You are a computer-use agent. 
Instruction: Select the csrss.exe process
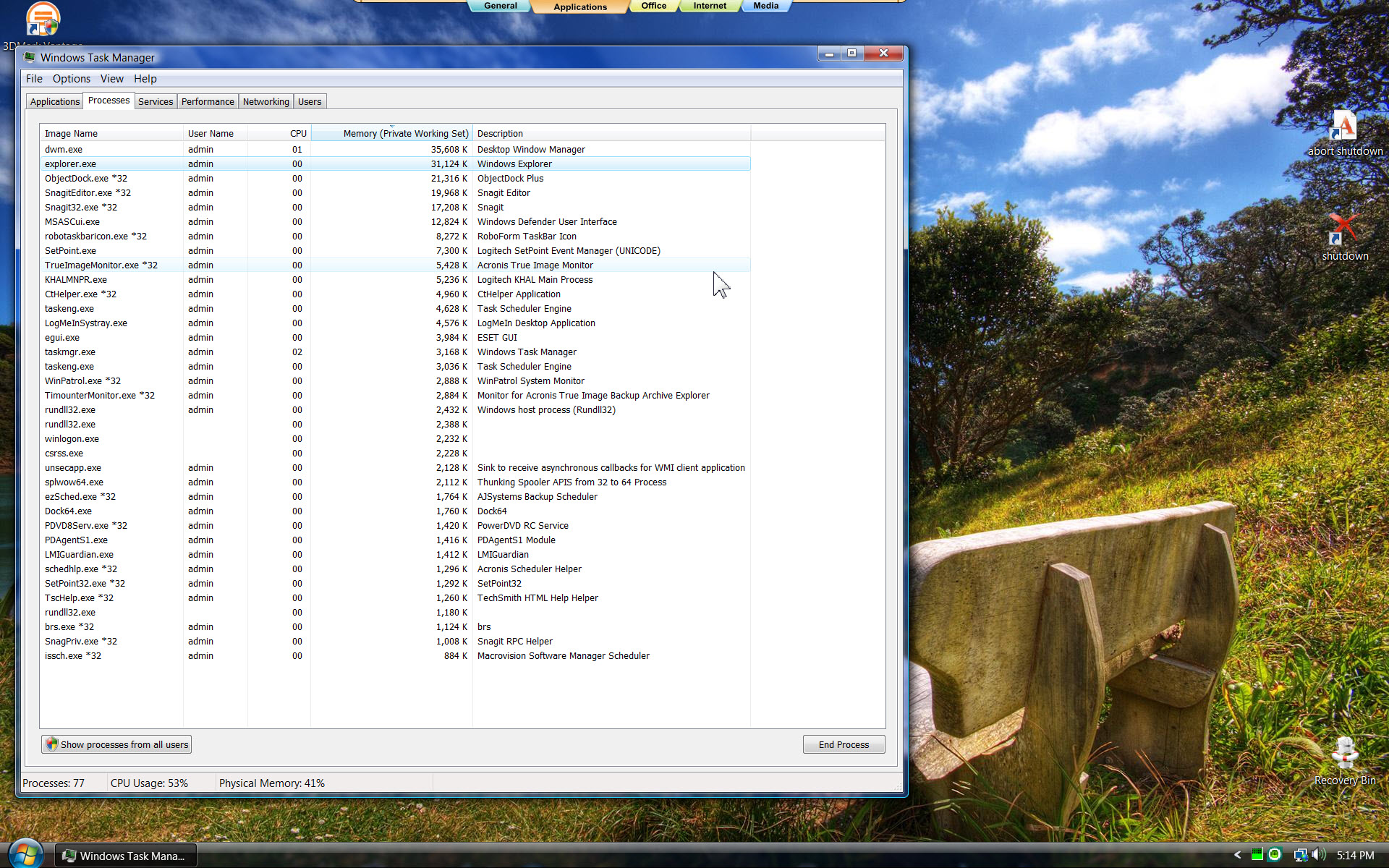point(396,454)
